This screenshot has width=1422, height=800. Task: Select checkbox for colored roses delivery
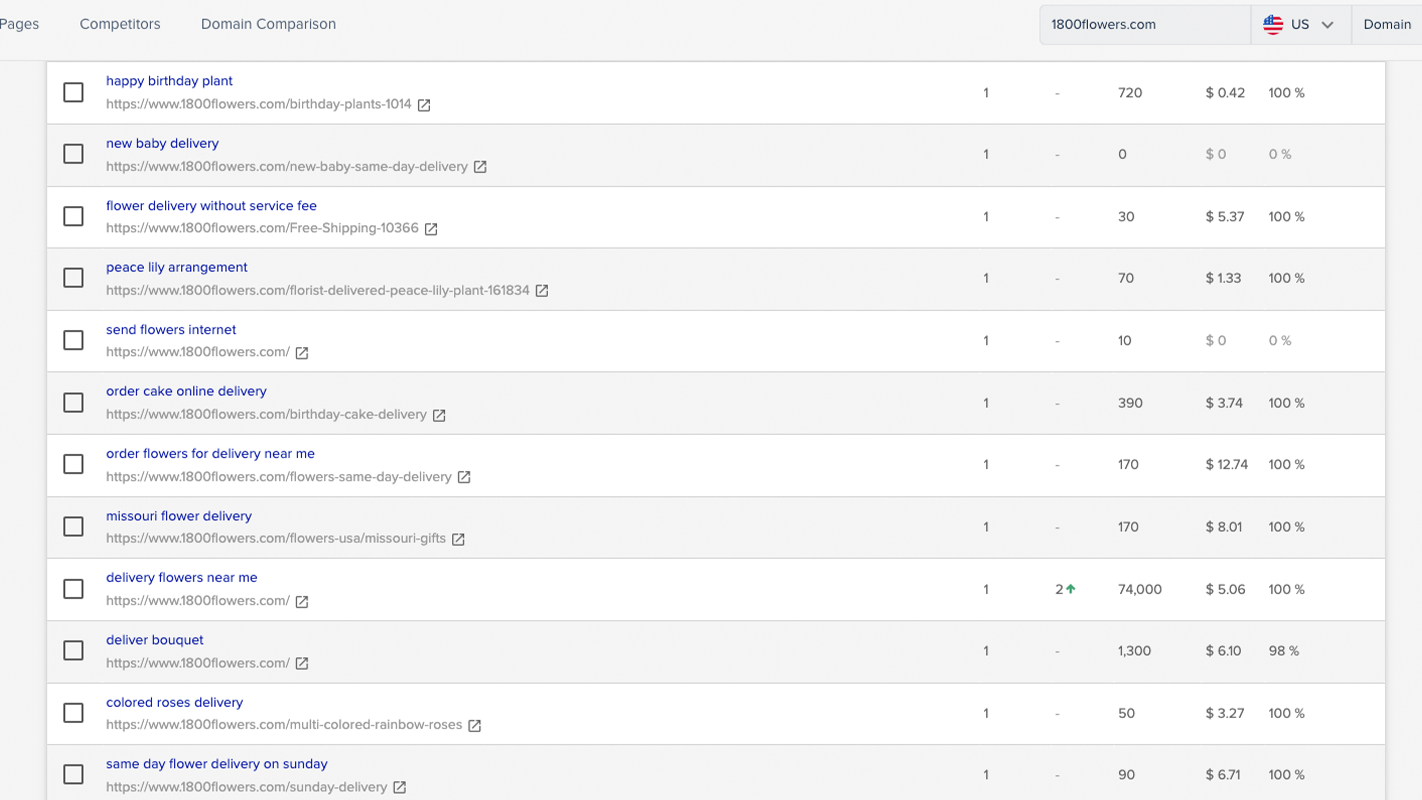(73, 713)
